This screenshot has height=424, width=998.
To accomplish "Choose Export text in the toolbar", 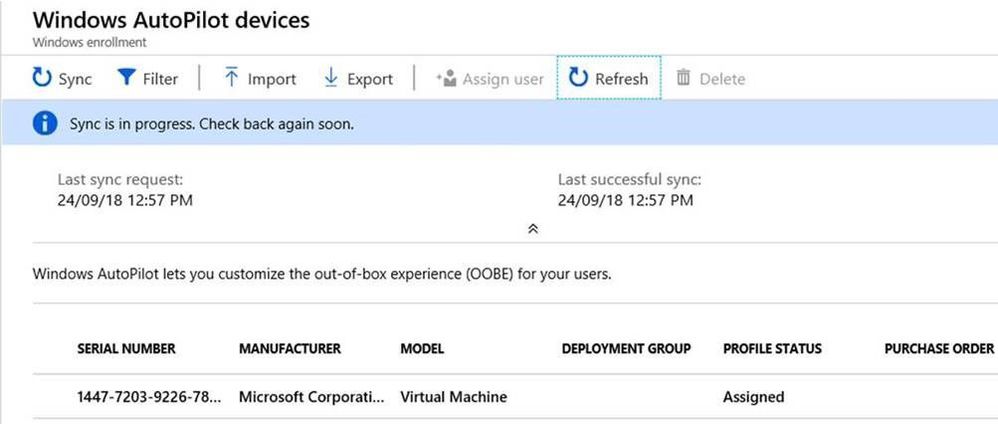I will pyautogui.click(x=370, y=79).
